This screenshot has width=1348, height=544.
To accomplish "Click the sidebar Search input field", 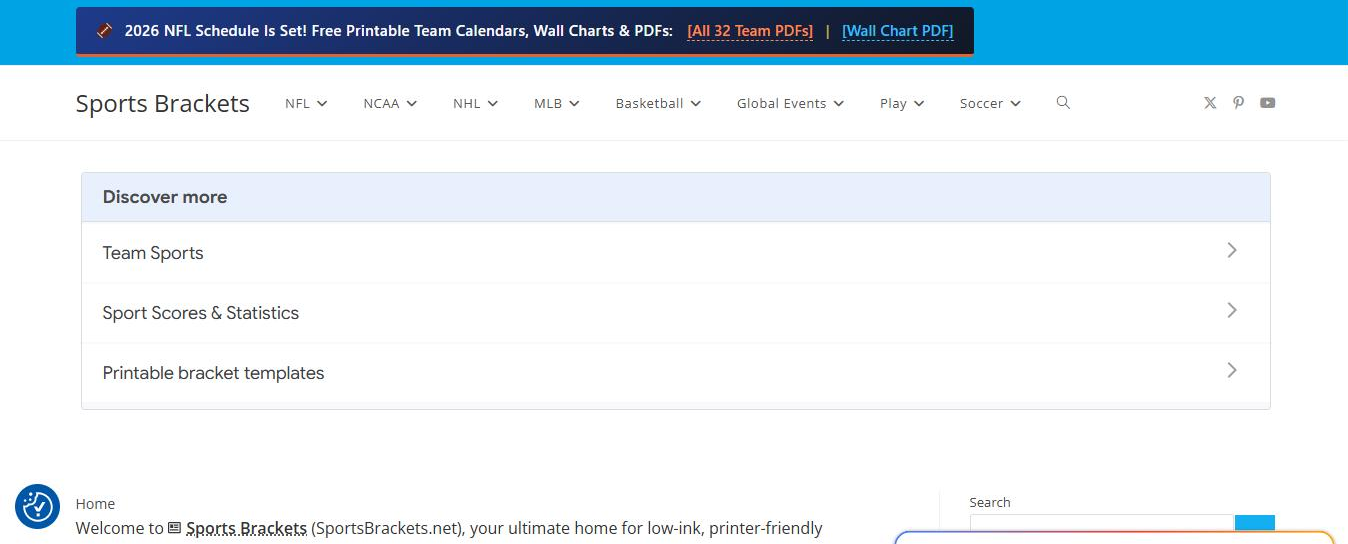I will point(1102,529).
